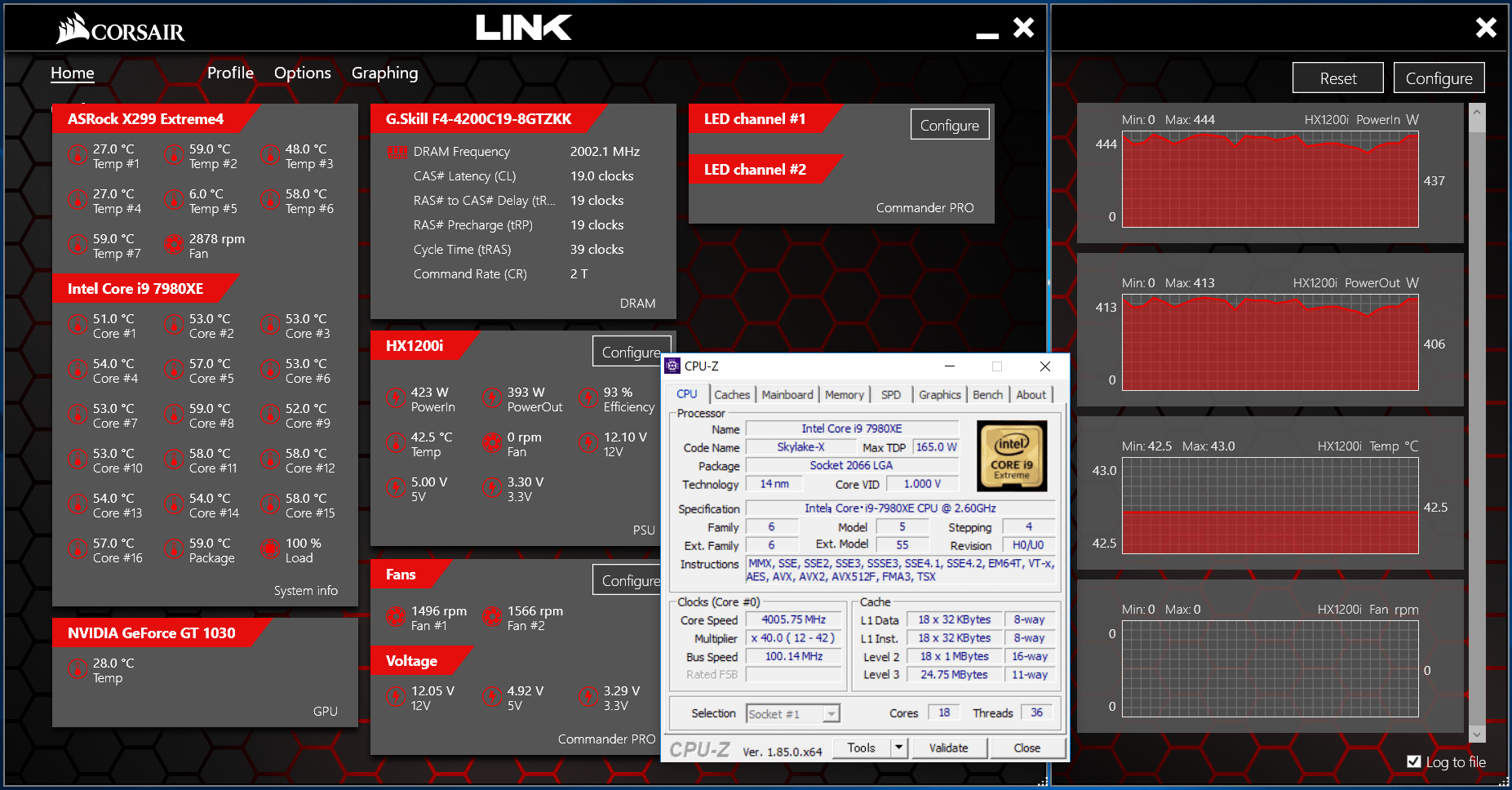
Task: Open the Home tab in Corsair Link
Action: pos(73,73)
